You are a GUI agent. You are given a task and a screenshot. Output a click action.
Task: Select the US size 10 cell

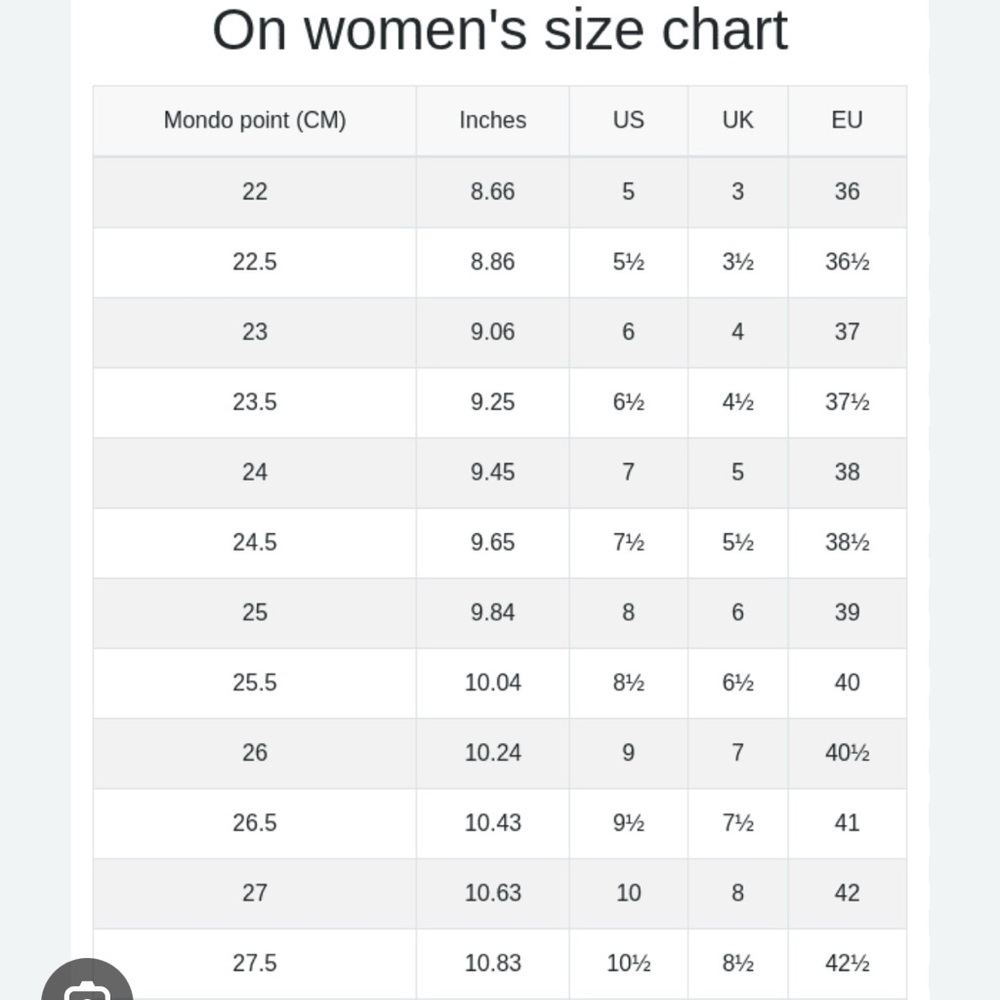click(628, 893)
